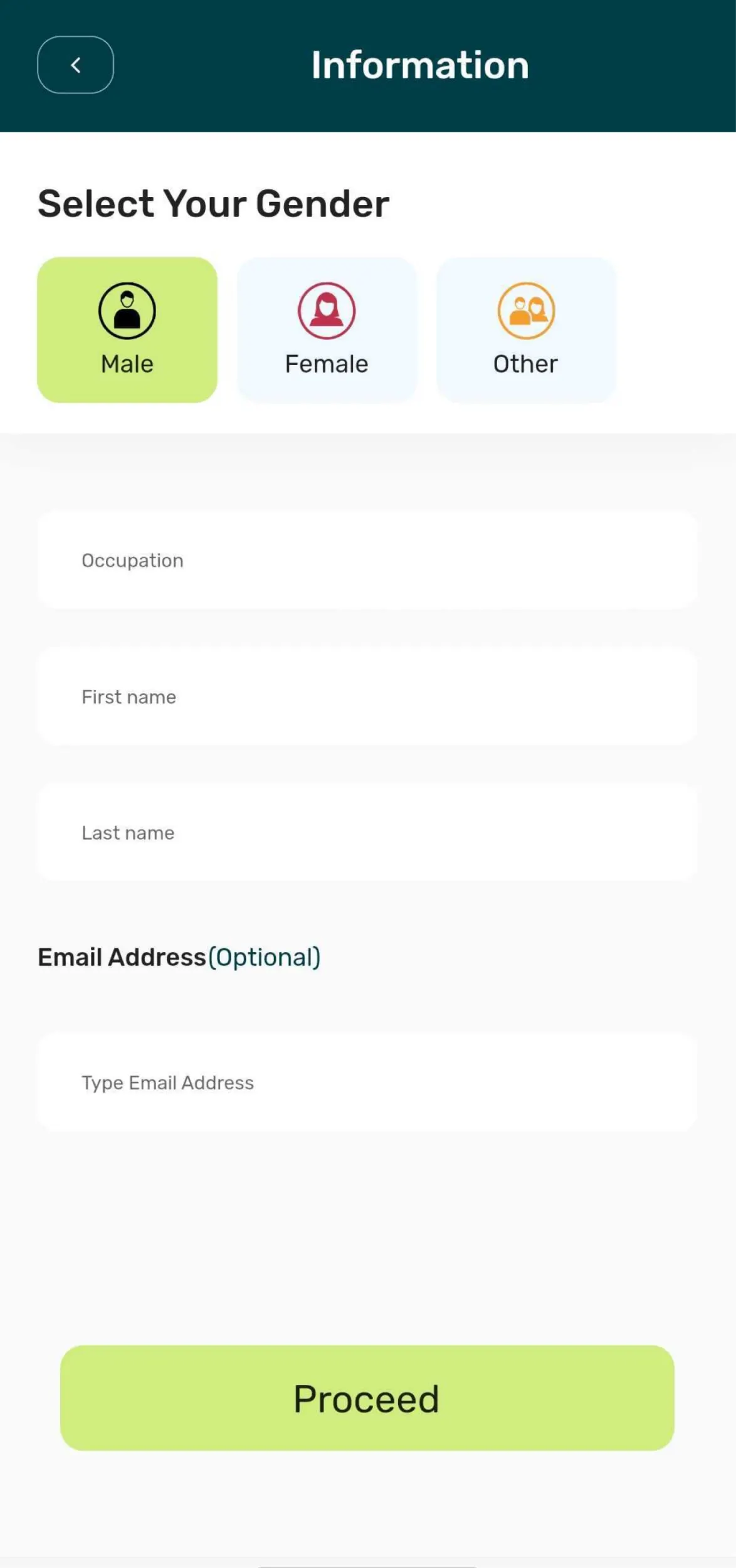Click the Information page title
This screenshot has width=736, height=1568.
tap(420, 65)
